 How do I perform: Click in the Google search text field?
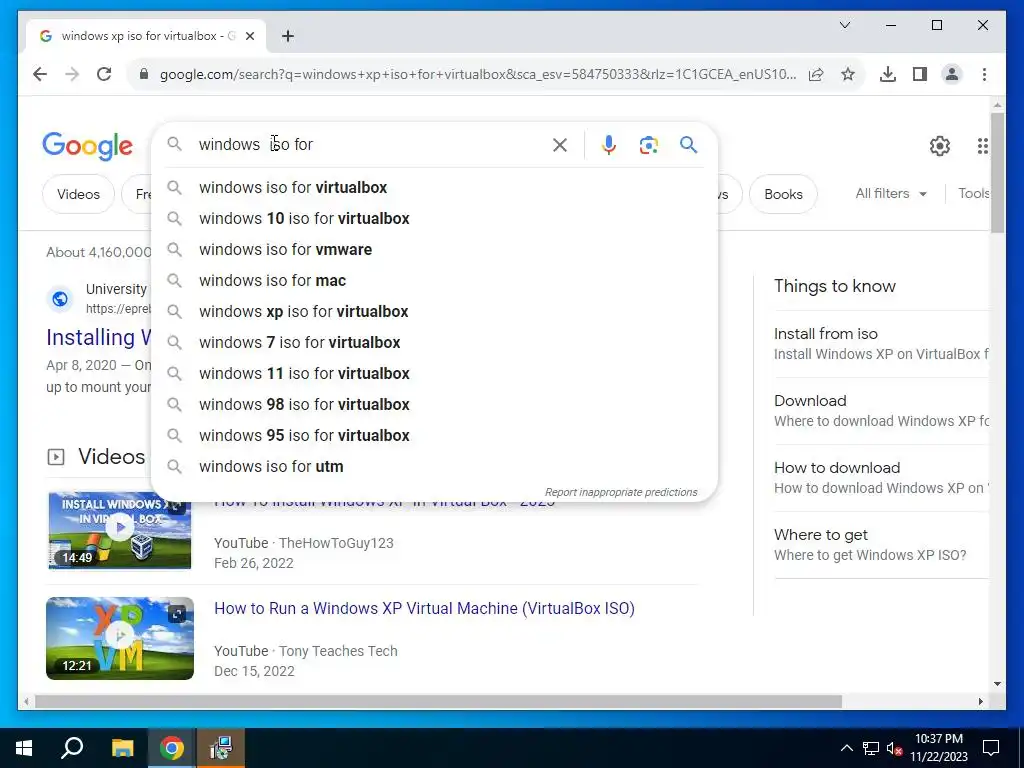click(372, 144)
